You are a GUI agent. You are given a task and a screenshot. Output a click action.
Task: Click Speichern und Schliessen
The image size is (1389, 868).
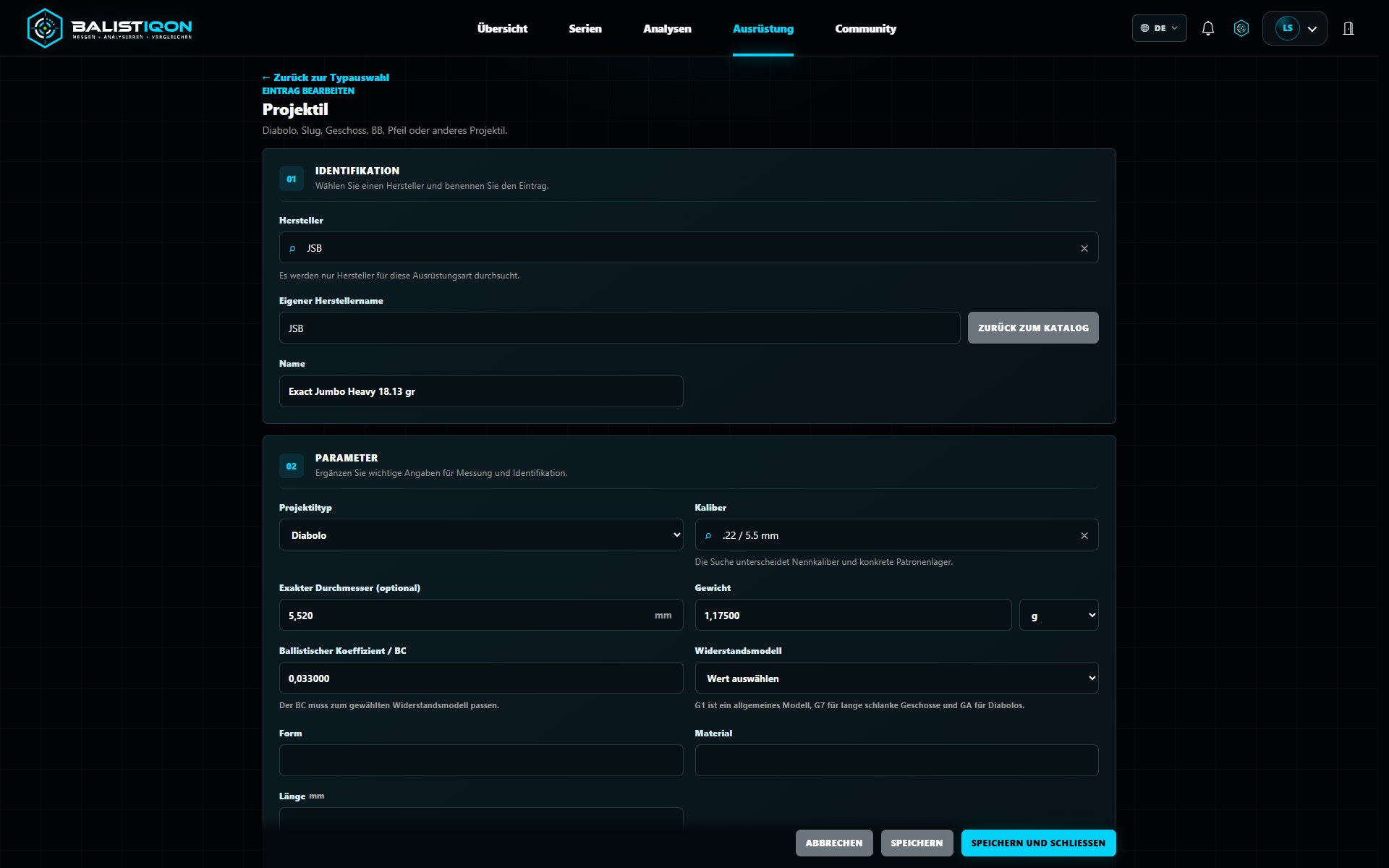tap(1038, 843)
